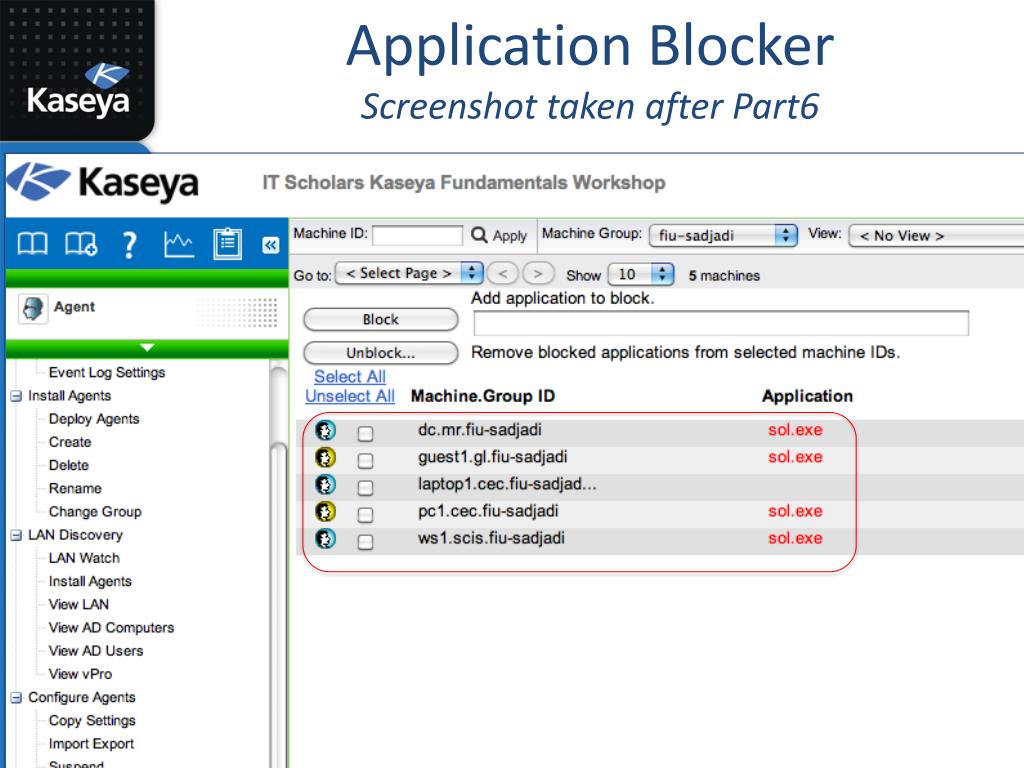Image resolution: width=1024 pixels, height=768 pixels.
Task: Open LAN Watch in the sidebar
Action: 84,558
